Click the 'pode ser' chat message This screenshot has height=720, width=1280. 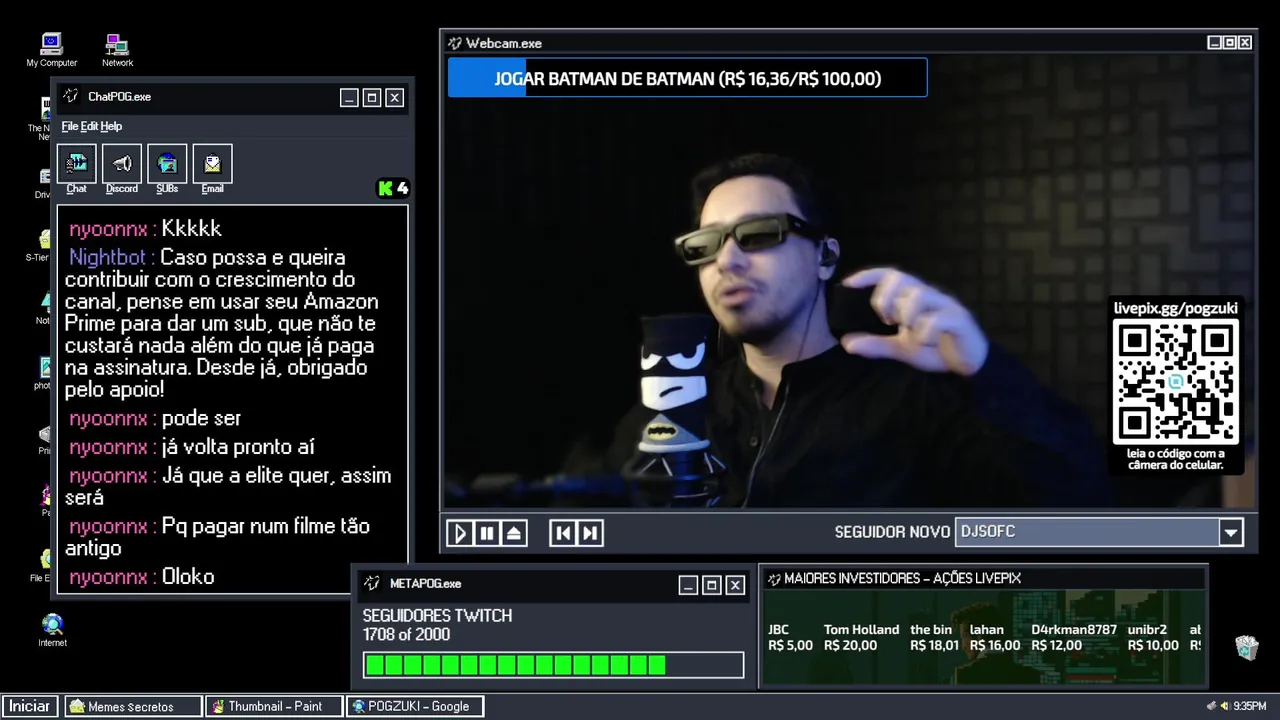point(201,418)
